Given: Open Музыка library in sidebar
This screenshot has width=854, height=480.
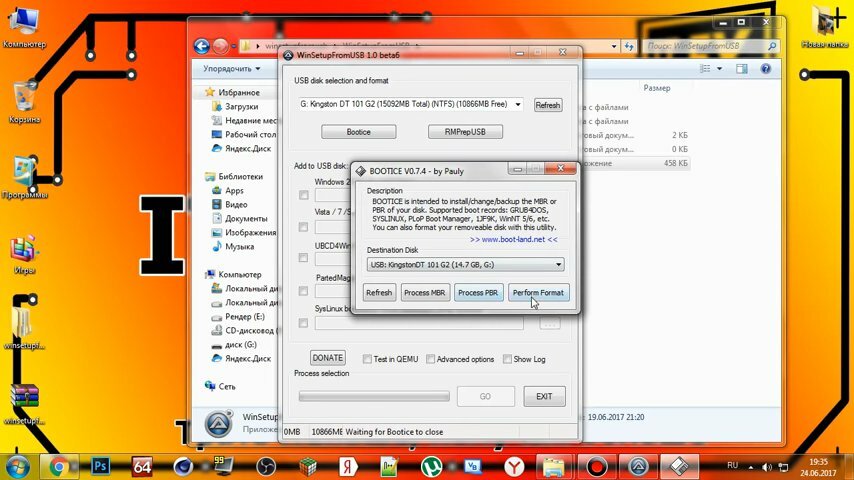Looking at the screenshot, I should (x=240, y=246).
